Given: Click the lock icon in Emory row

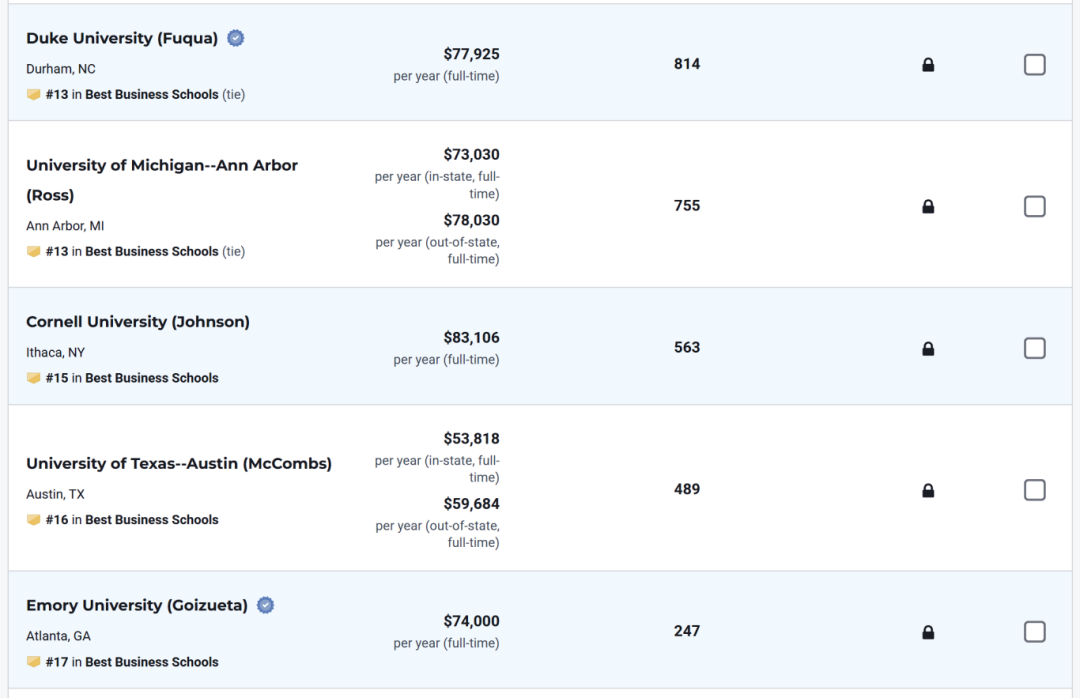Looking at the screenshot, I should pos(928,633).
